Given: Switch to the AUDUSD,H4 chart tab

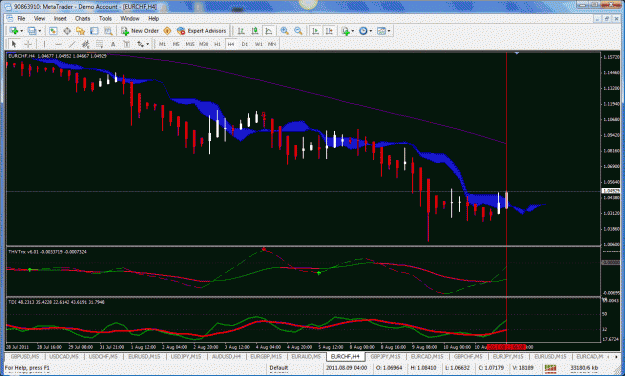Looking at the screenshot, I should pos(226,356).
